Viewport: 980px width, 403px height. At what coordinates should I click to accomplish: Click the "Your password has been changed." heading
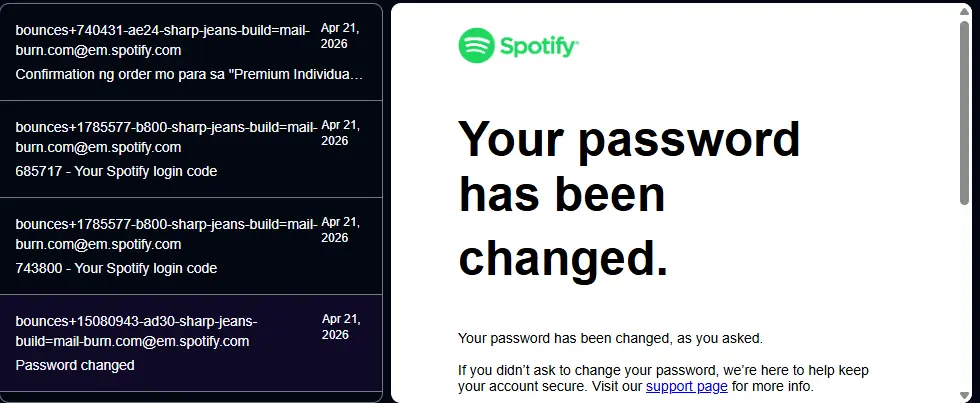pos(629,199)
